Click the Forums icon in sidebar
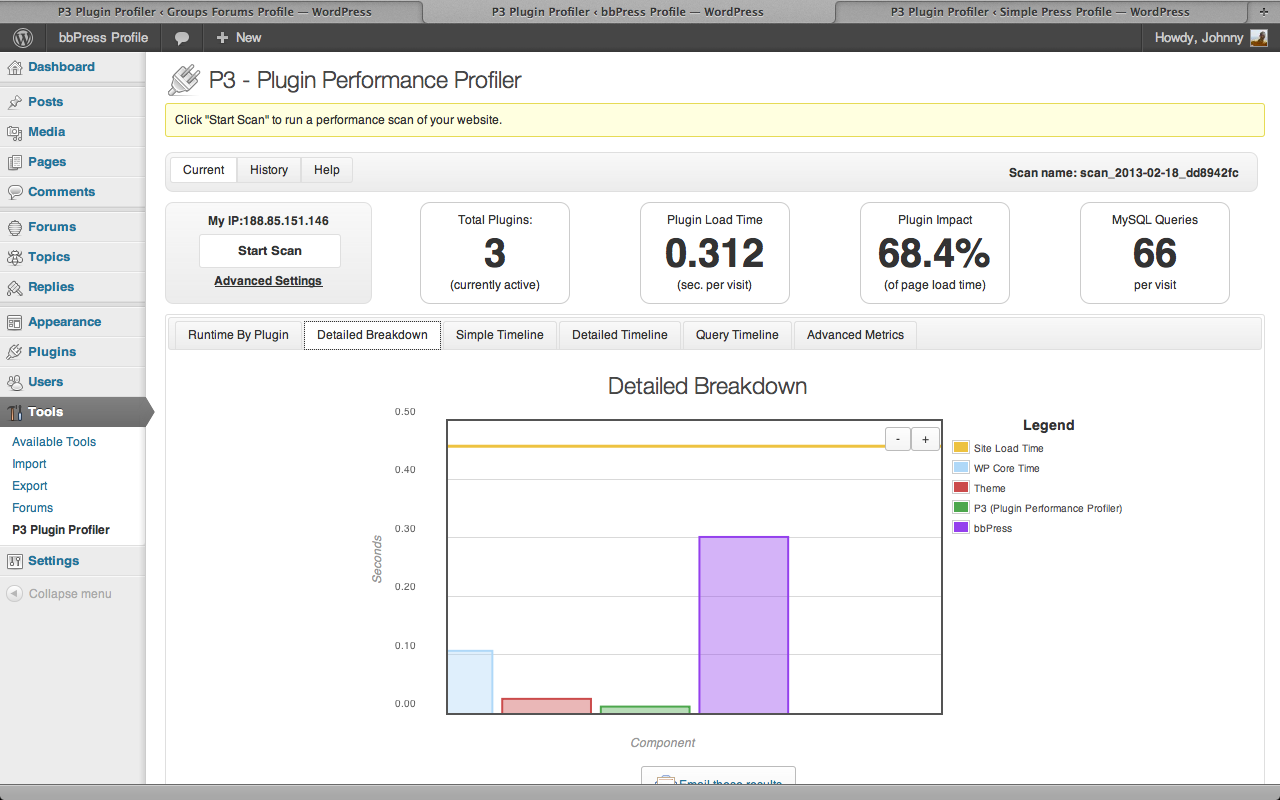The width and height of the screenshot is (1280, 800). click(14, 228)
